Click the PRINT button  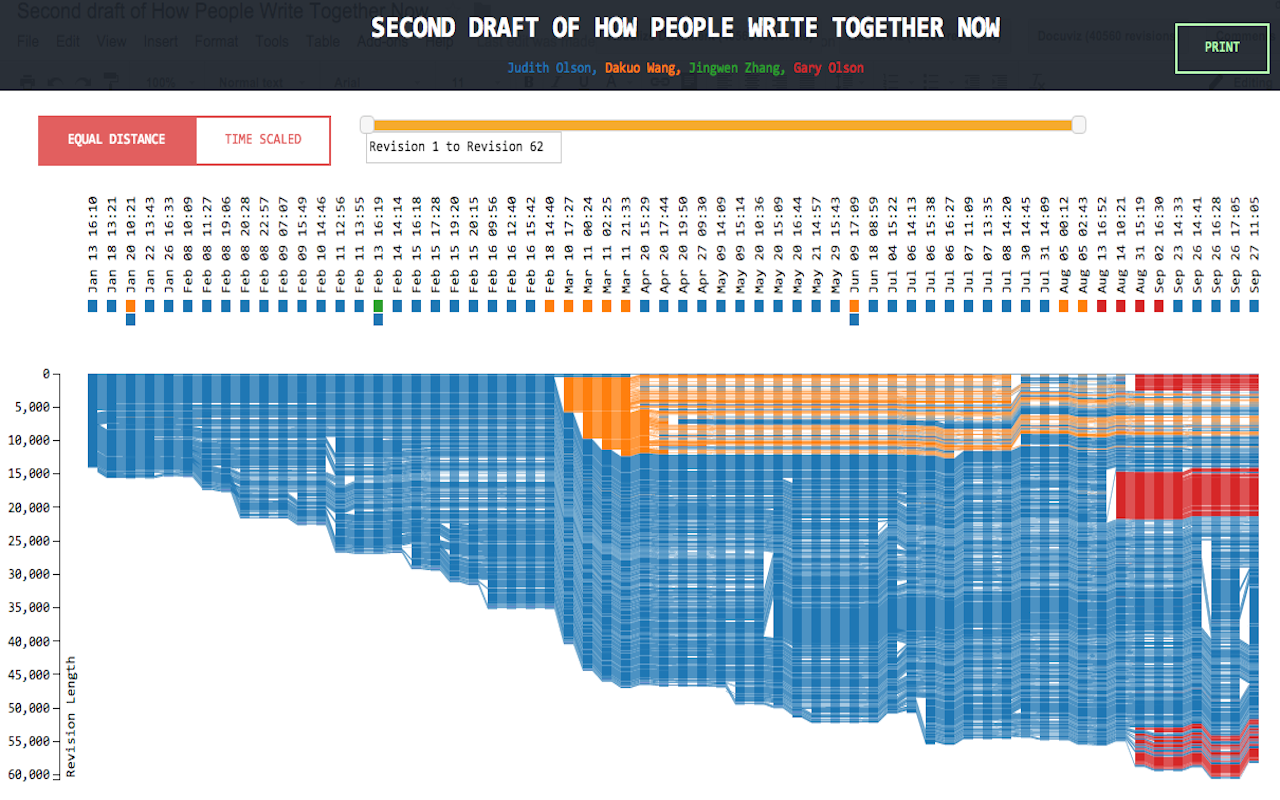[x=1221, y=47]
